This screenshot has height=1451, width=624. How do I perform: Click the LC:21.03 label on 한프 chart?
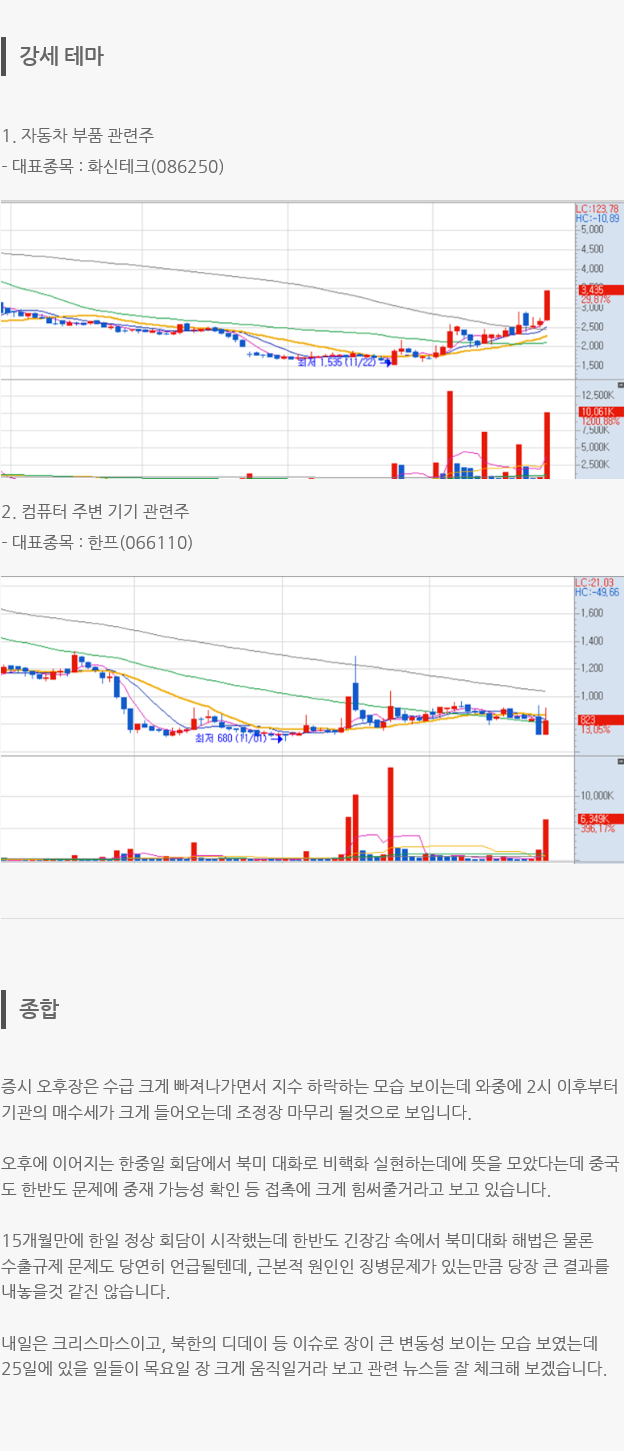tap(596, 582)
